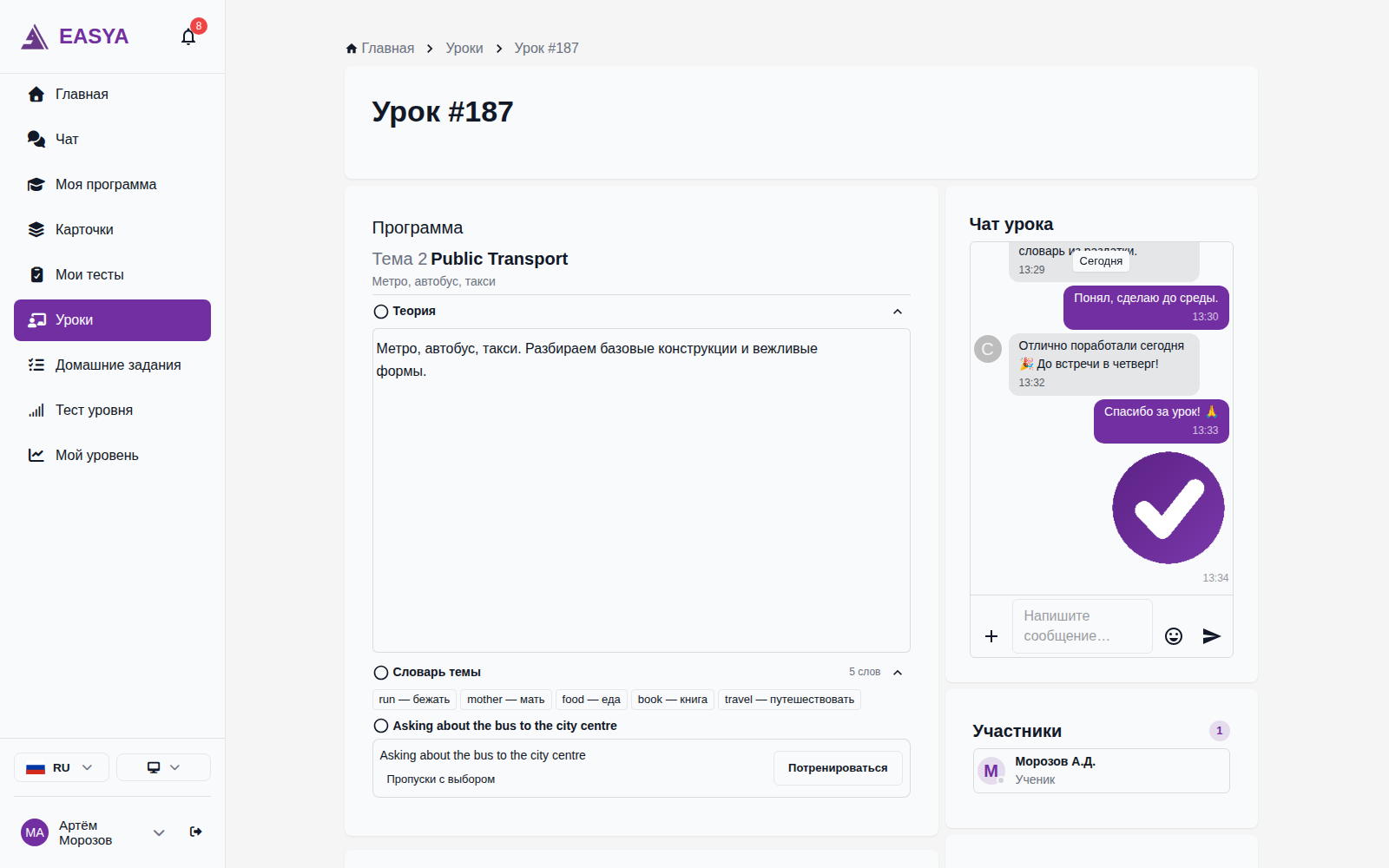Go to Мои тесты section
1389x868 pixels.
pos(112,275)
